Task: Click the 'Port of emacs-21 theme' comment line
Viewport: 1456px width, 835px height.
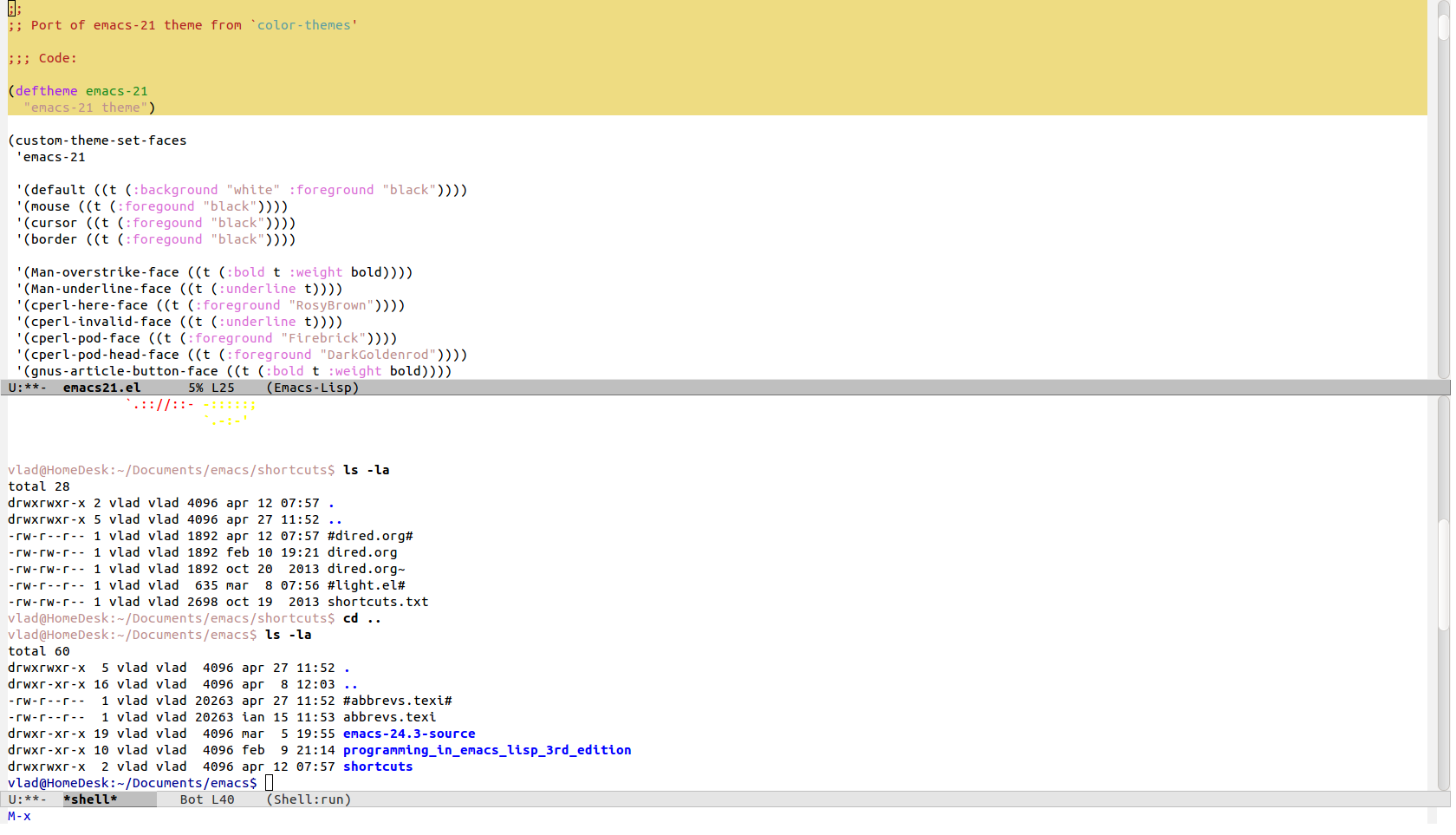Action: [183, 25]
